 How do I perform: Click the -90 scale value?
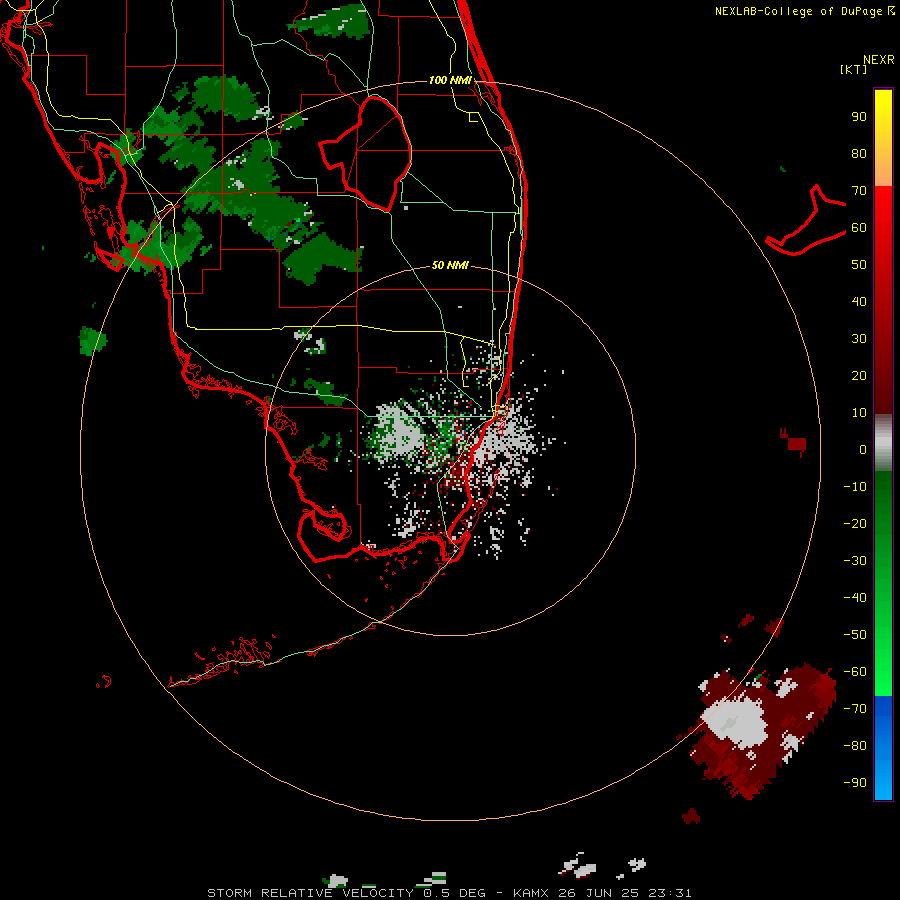[x=855, y=782]
